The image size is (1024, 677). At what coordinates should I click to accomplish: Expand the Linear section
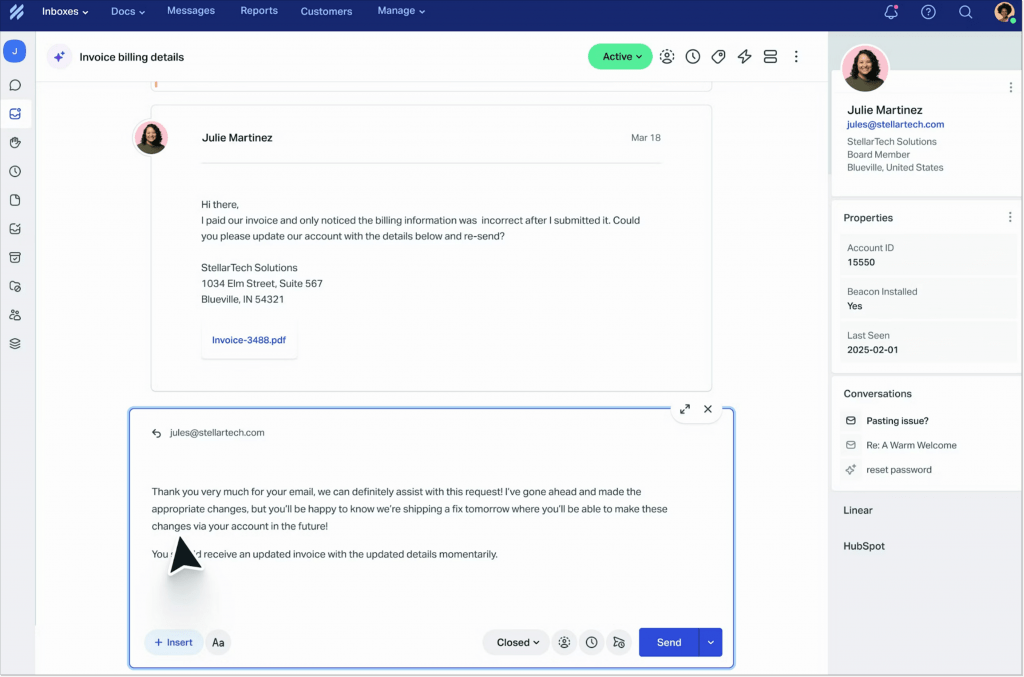[x=857, y=511]
